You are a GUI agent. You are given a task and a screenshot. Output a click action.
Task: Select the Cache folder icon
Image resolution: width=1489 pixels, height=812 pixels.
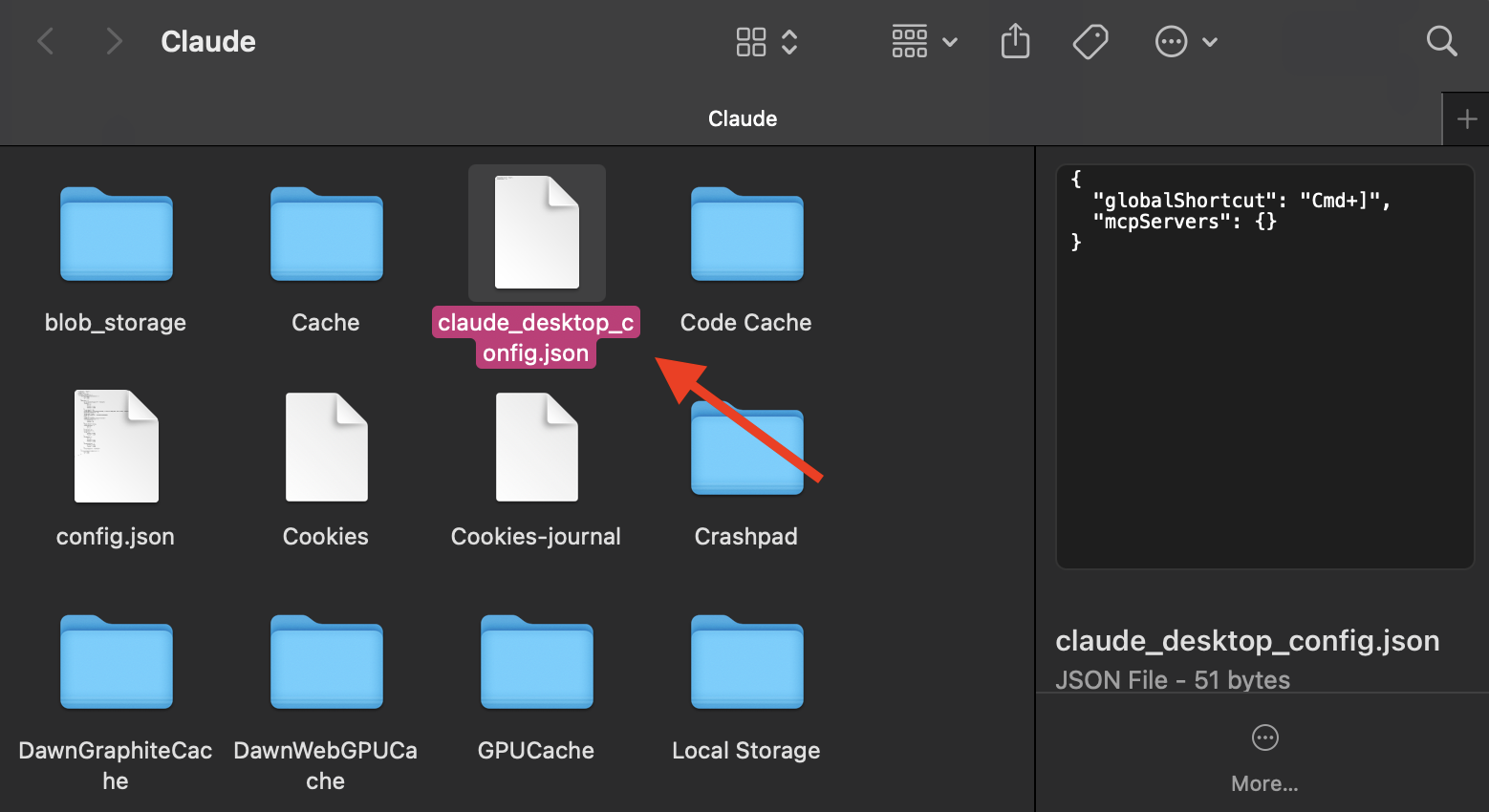[327, 234]
